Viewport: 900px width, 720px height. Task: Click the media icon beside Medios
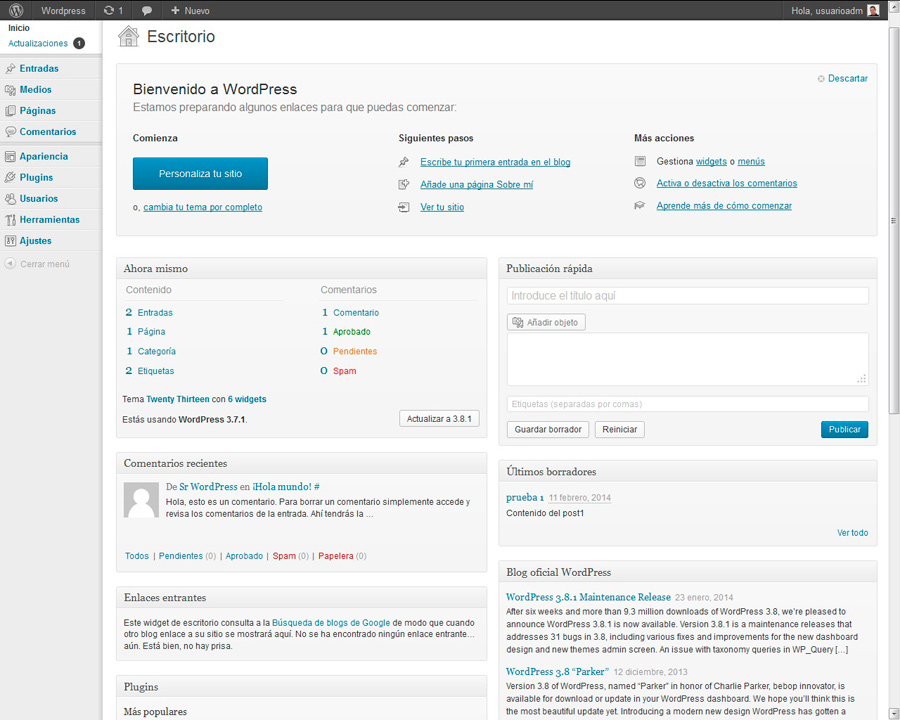click(x=10, y=90)
